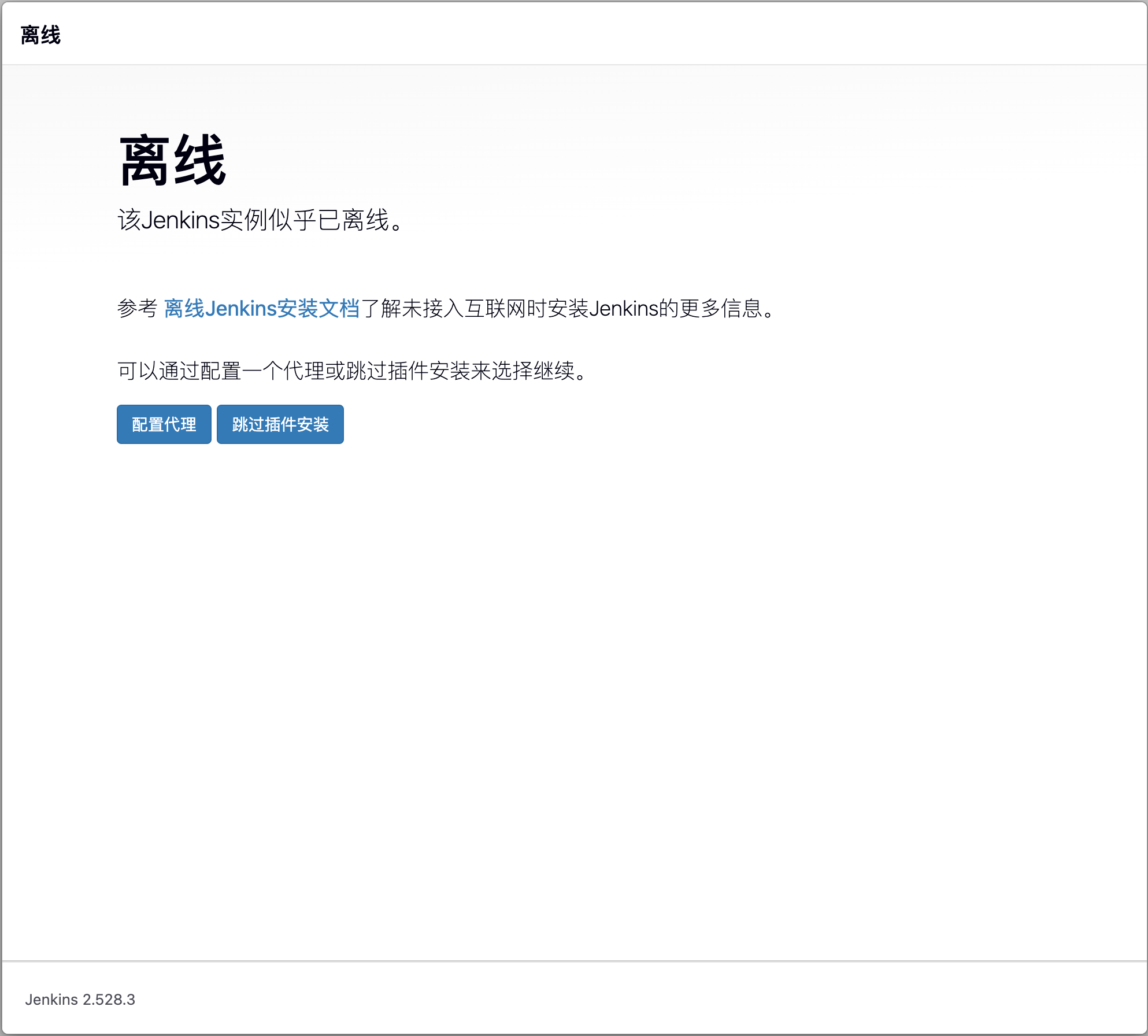Click 互联网 in the documentation sentence

click(x=495, y=309)
